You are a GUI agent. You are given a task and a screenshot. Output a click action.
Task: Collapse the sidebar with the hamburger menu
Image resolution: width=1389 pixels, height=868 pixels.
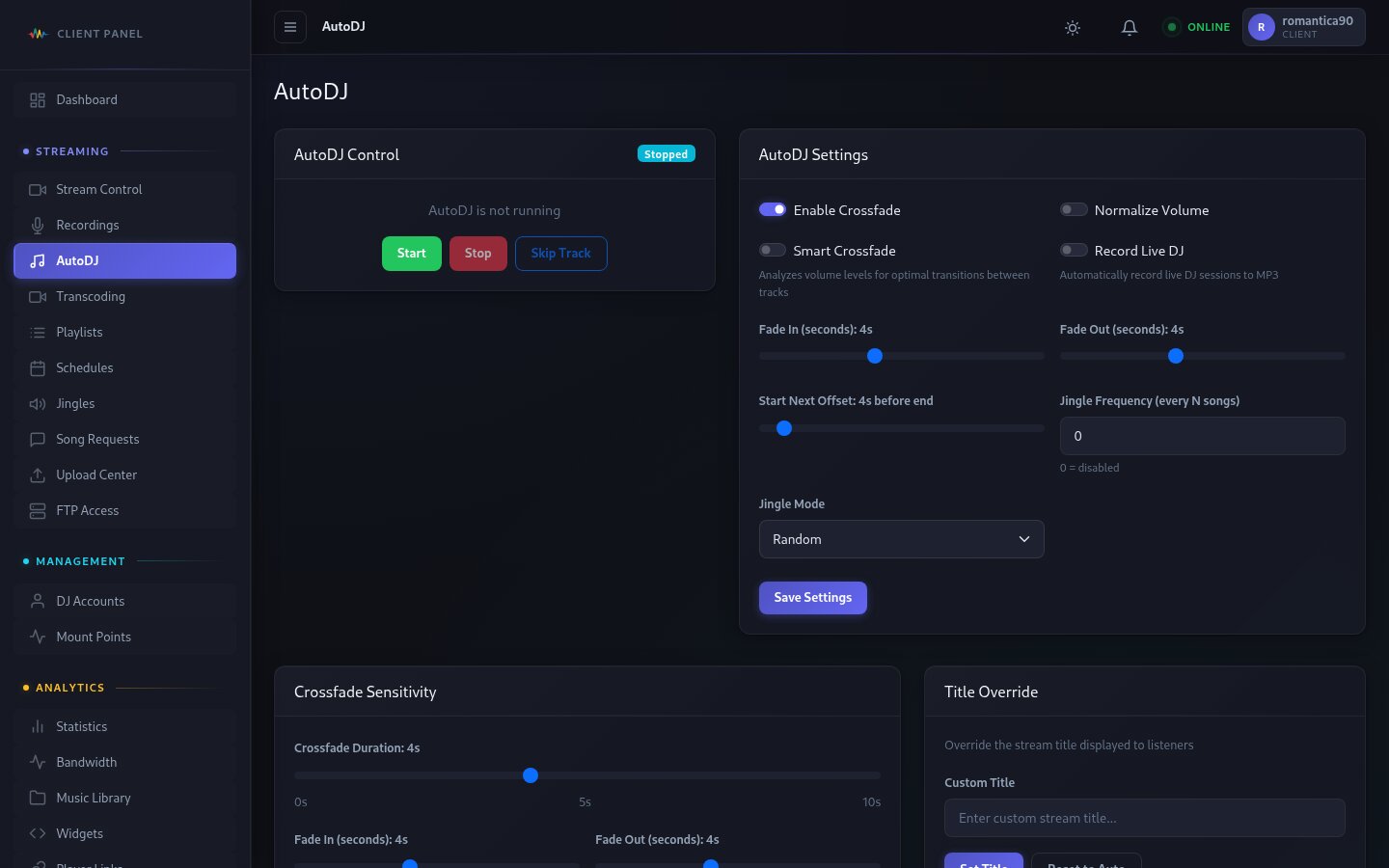click(290, 27)
